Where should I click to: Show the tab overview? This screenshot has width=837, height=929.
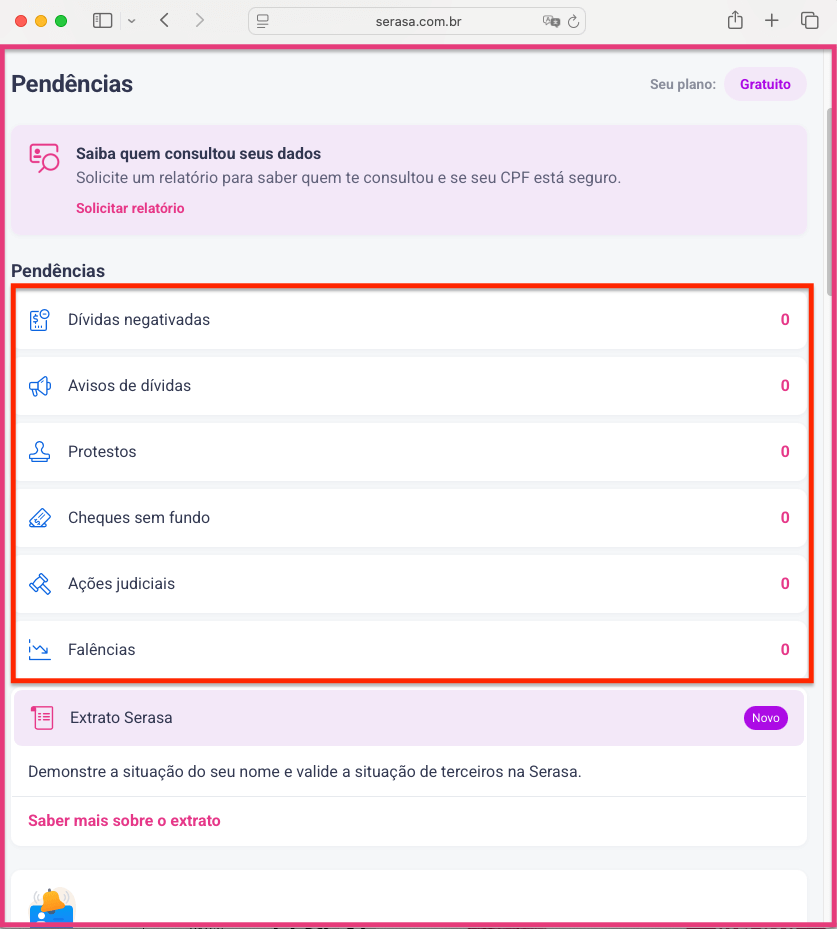[x=809, y=20]
